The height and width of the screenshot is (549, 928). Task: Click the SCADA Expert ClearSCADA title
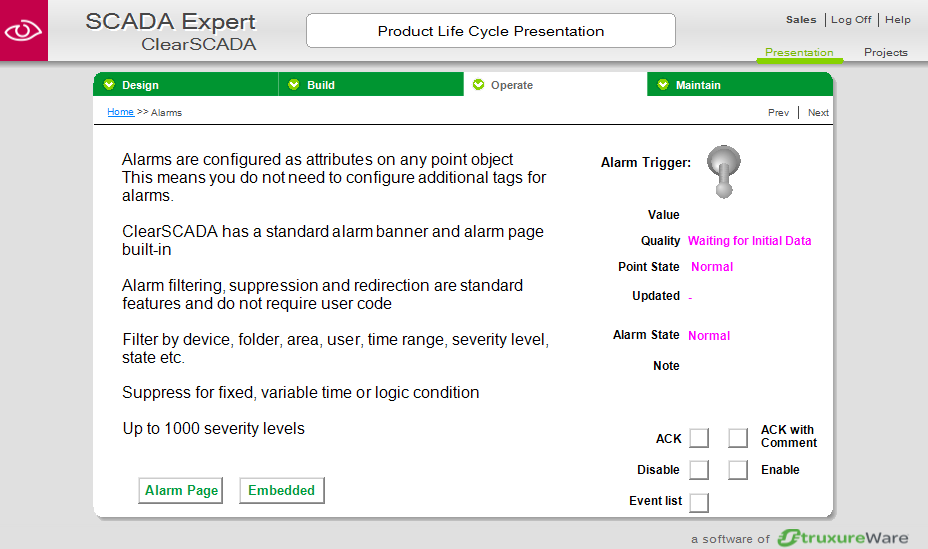(x=170, y=31)
